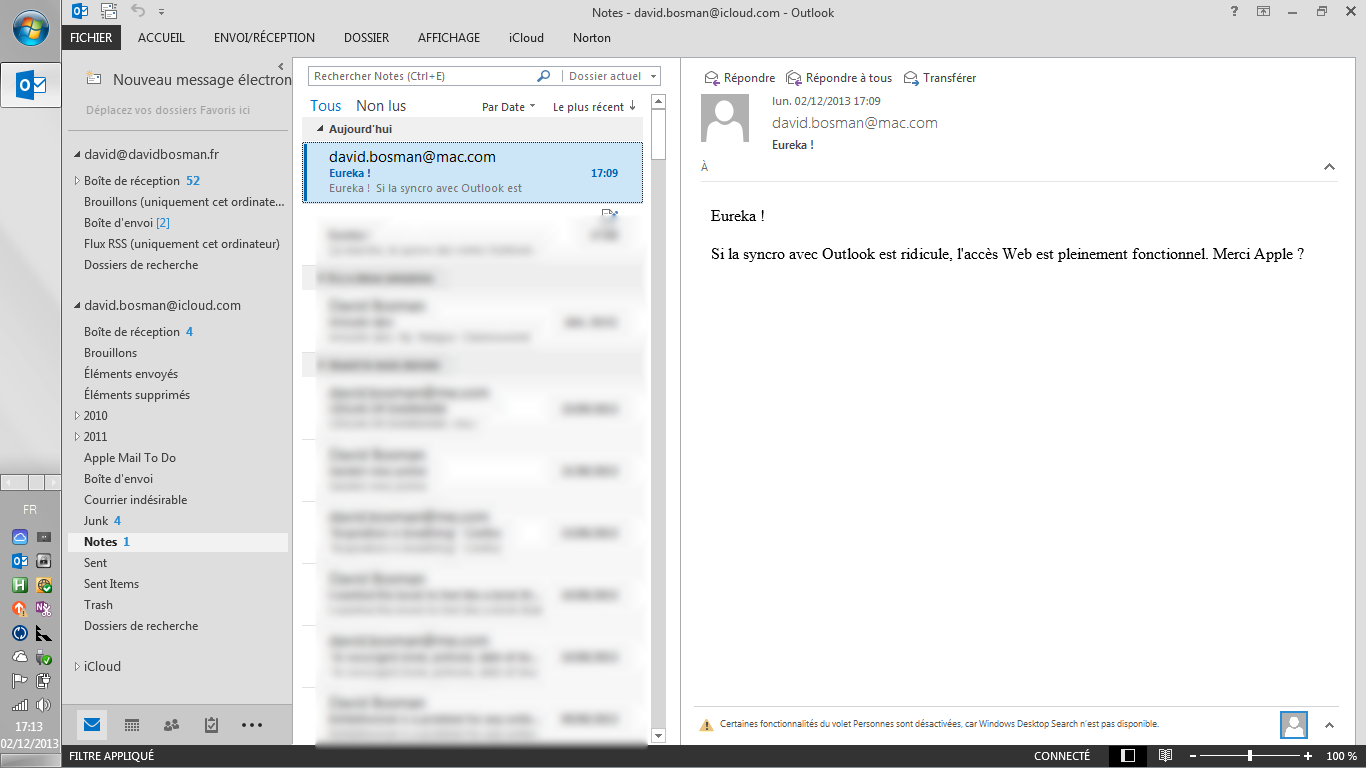Open the Outlook icon in system tray
Screen dimensions: 1366x768
tap(19, 561)
